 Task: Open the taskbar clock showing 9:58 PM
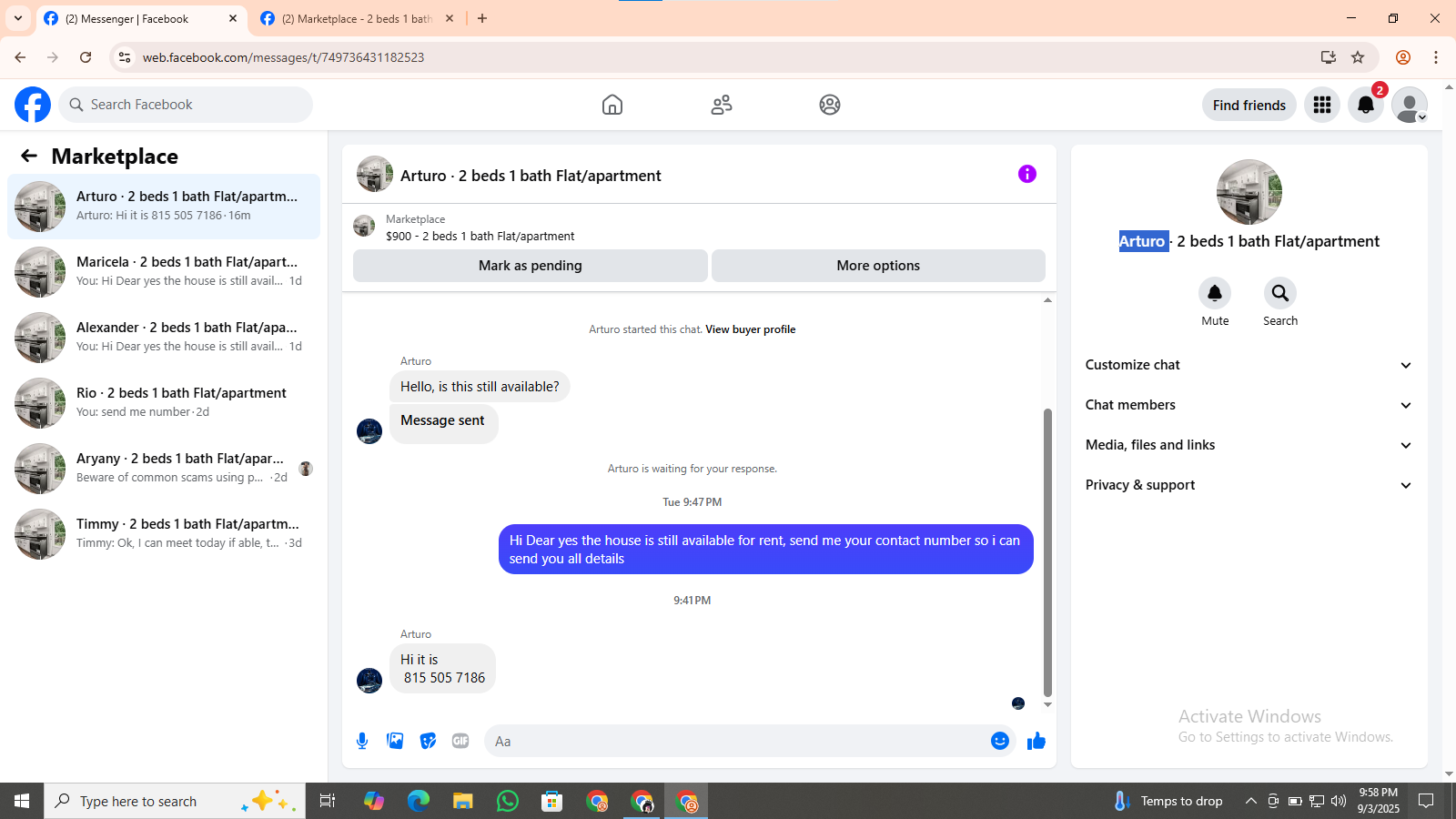pyautogui.click(x=1379, y=801)
